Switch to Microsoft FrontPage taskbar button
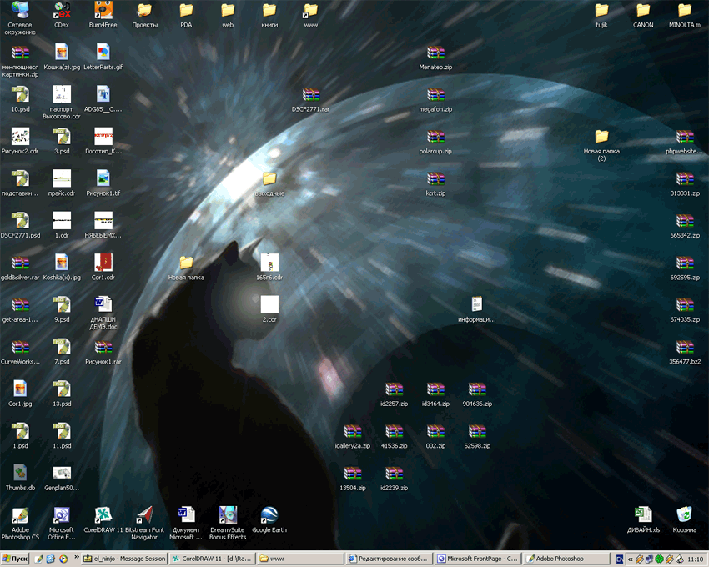 pos(478,559)
